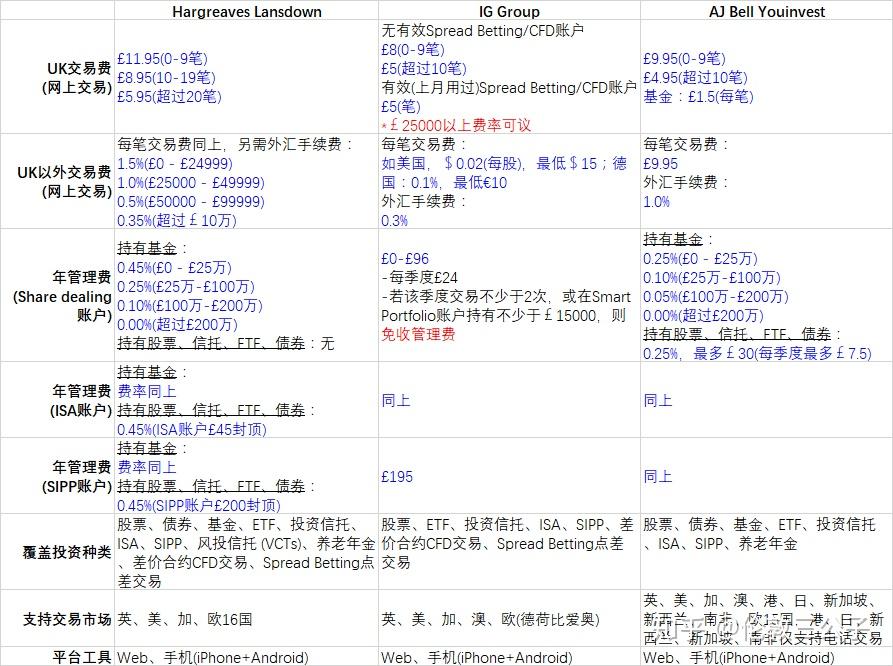Image resolution: width=893 pixels, height=666 pixels.
Task: Click the 0.10%(£25万-£100万) rate
Action: pos(712,277)
